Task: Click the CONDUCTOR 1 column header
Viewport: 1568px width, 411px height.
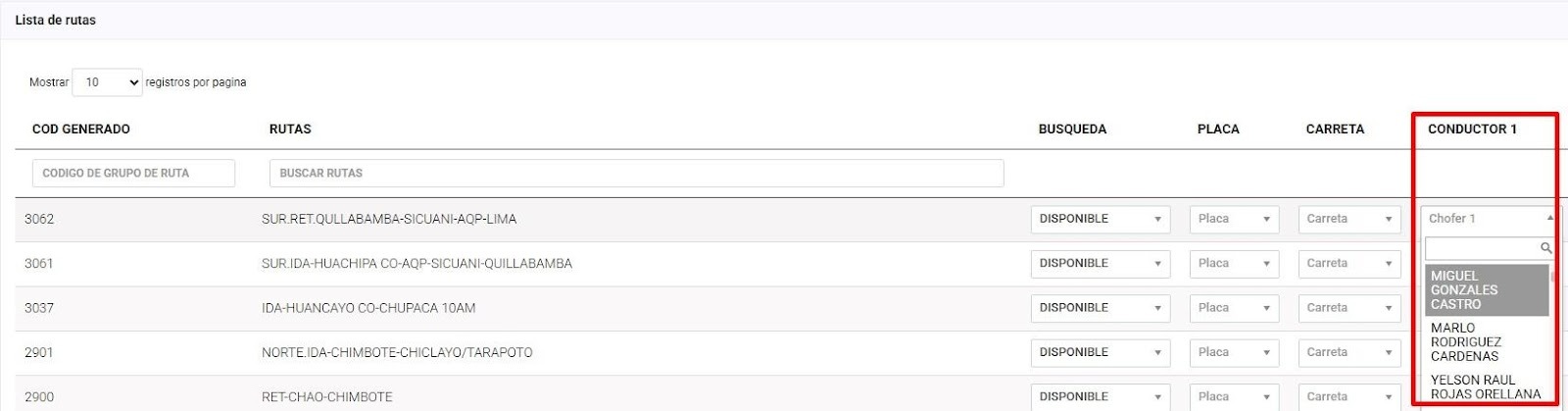Action: point(1472,129)
